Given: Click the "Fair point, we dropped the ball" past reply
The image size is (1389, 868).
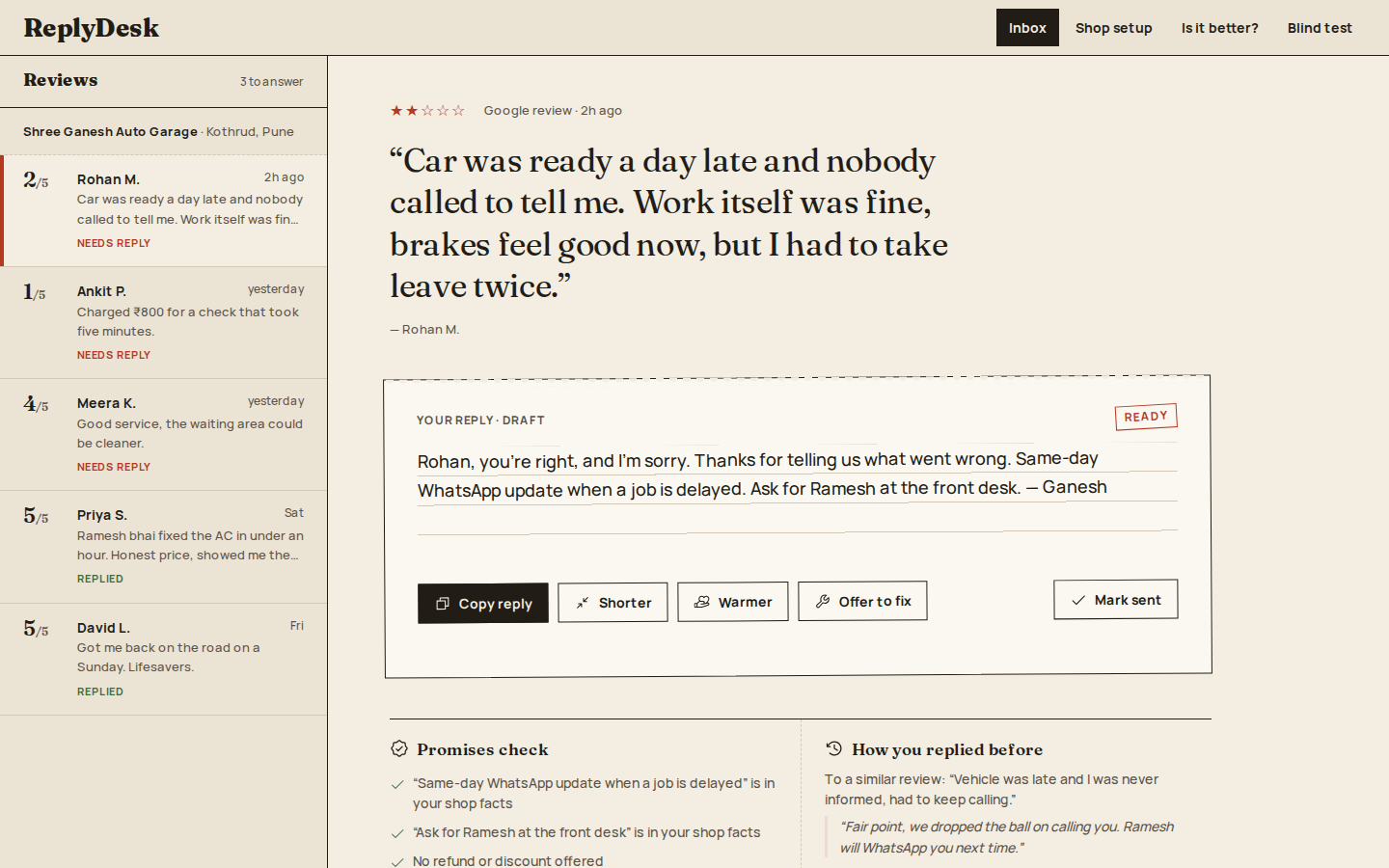Looking at the screenshot, I should [x=1007, y=837].
